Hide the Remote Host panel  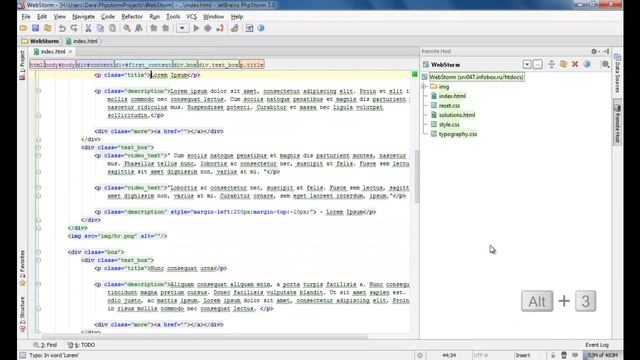606,51
